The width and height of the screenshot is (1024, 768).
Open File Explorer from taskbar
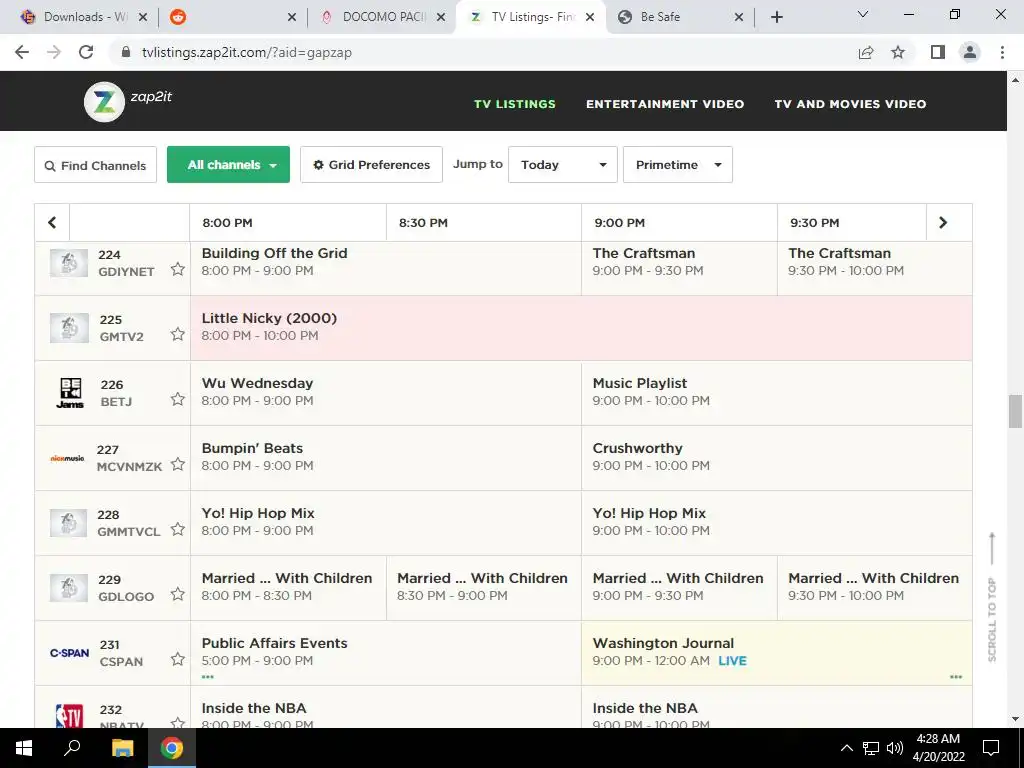[x=122, y=748]
